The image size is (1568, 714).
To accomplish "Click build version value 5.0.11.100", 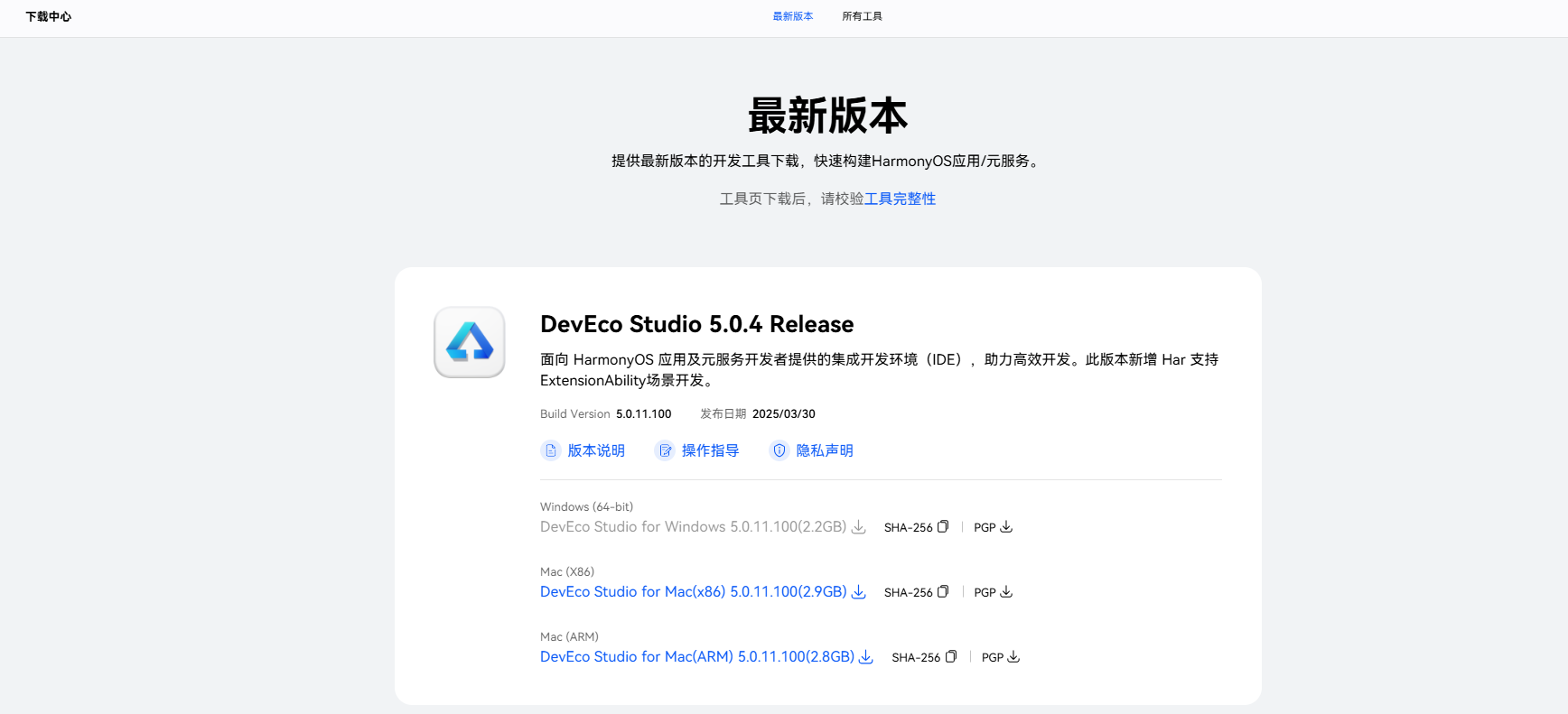I will tap(644, 414).
